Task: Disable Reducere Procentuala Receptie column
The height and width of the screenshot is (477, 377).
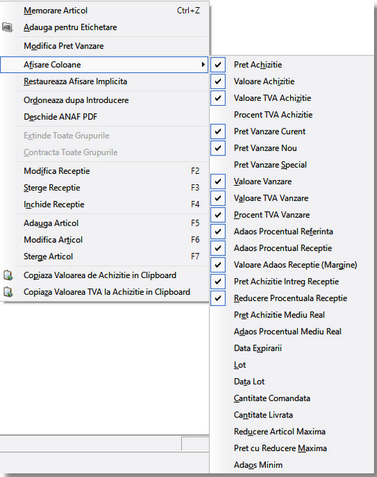Action: pos(218,298)
